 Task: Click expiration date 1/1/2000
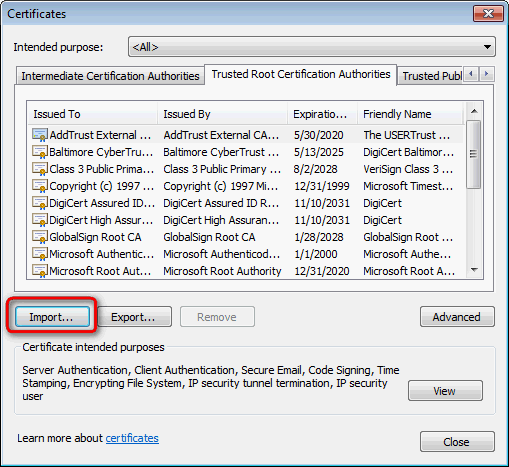316,254
